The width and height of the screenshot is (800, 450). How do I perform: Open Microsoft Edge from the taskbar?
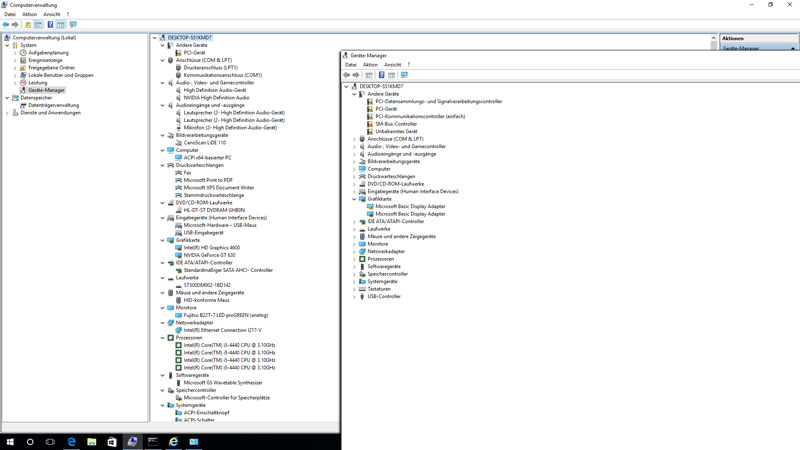[x=71, y=441]
